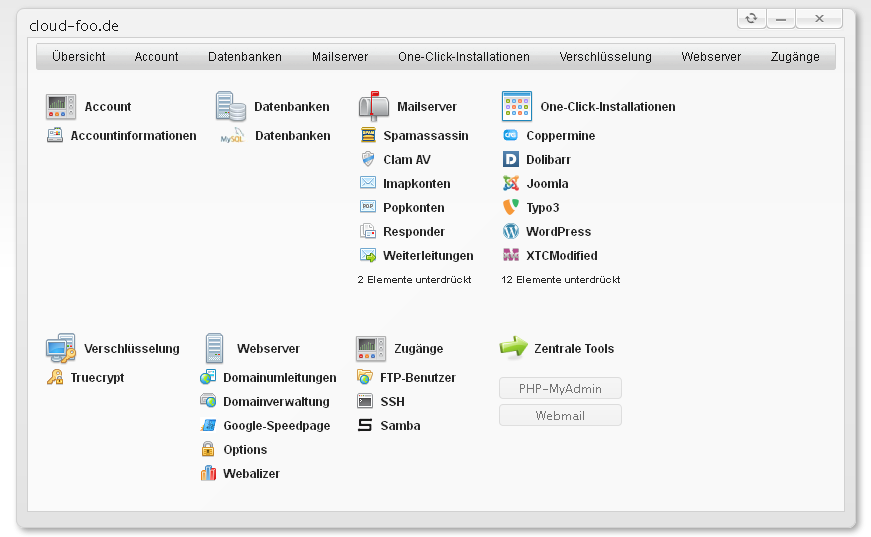Click the Webalizer chart icon
871x537 pixels.
[x=208, y=473]
